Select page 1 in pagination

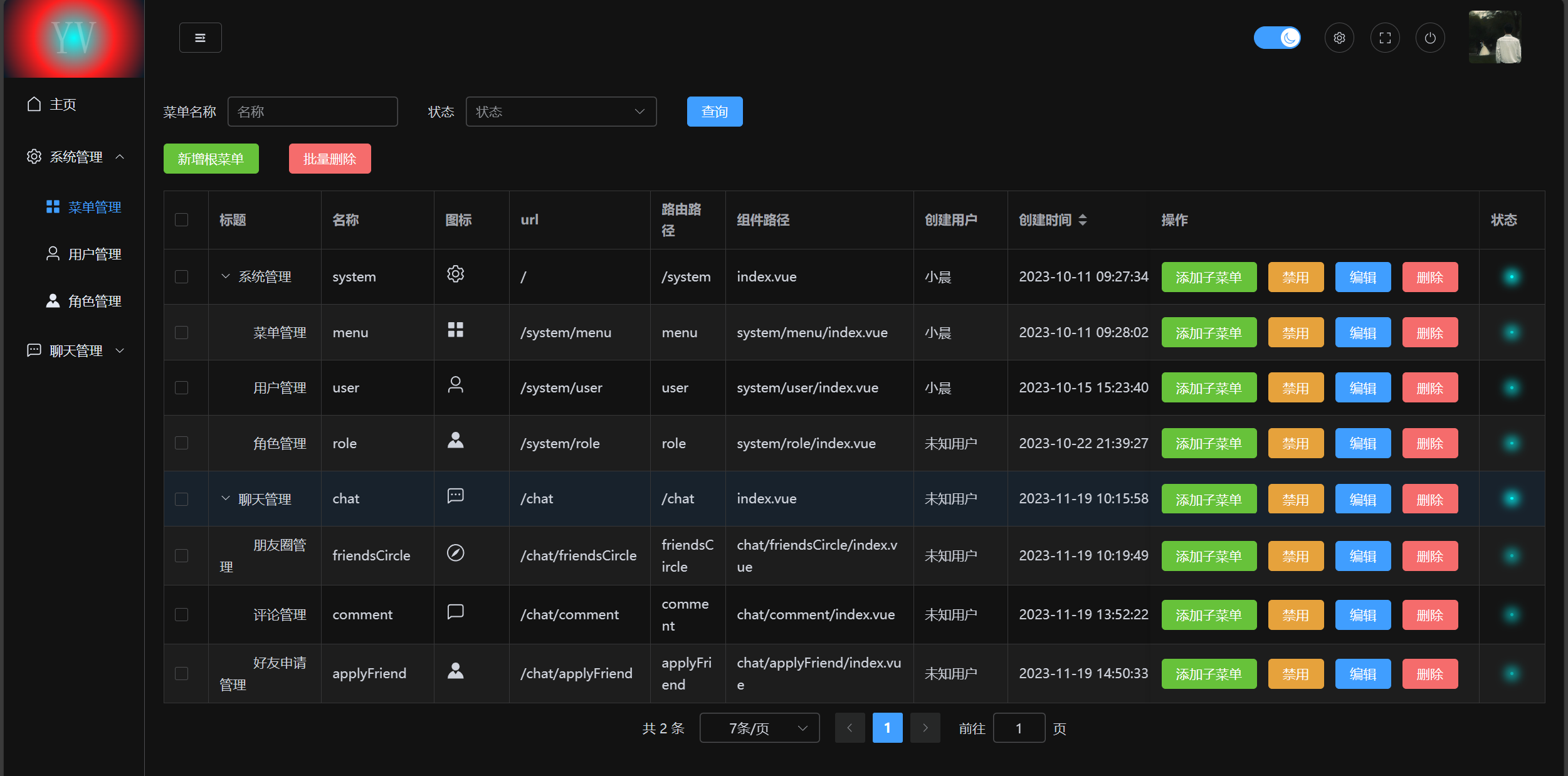[888, 728]
